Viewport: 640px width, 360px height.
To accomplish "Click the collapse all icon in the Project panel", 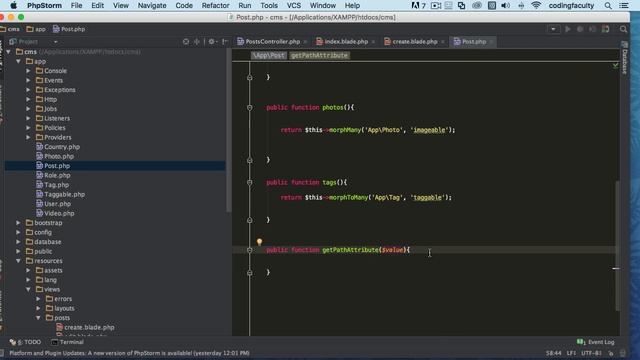I will pyautogui.click(x=197, y=41).
